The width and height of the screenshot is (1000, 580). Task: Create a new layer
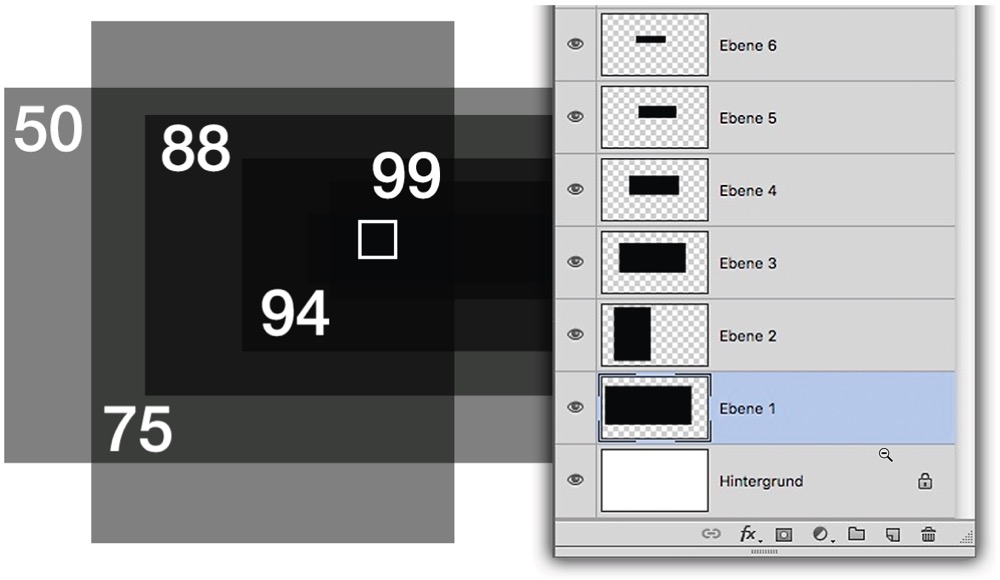tap(893, 534)
